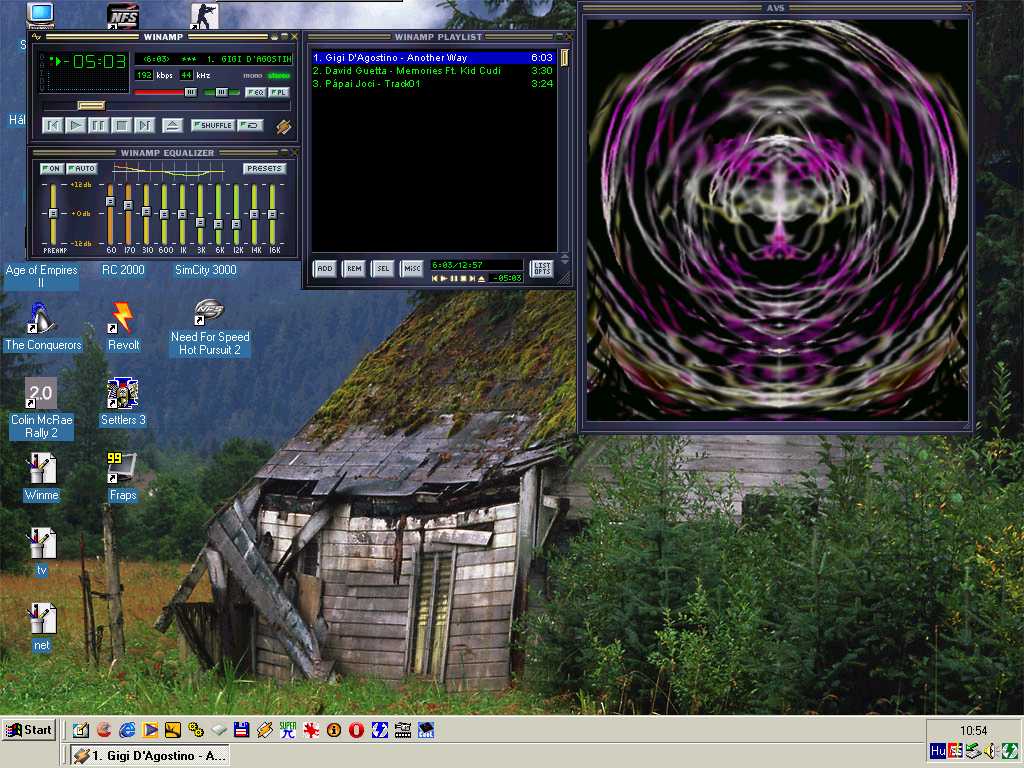Click the Start button
This screenshot has width=1024, height=768.
[x=29, y=730]
